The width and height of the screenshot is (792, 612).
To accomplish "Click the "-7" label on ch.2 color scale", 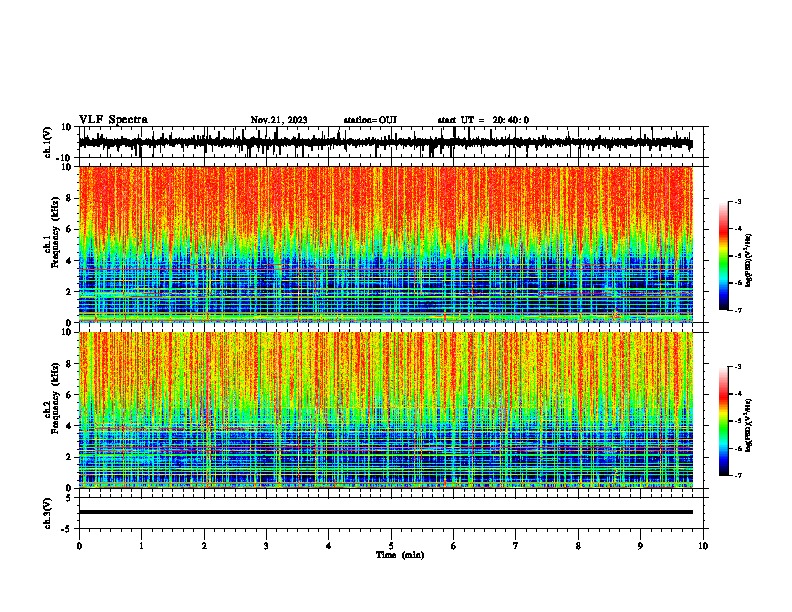I will pyautogui.click(x=738, y=475).
